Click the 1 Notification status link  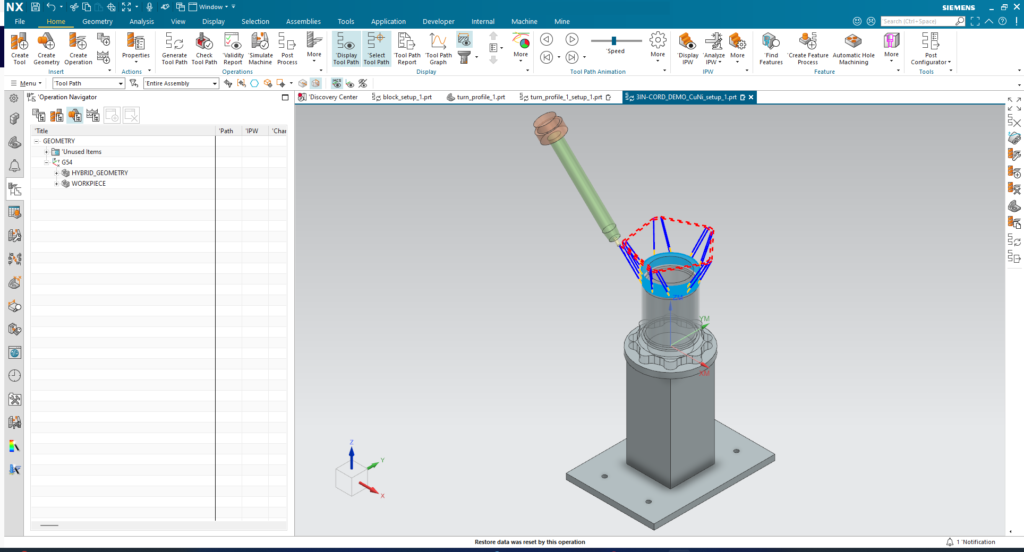pos(971,542)
